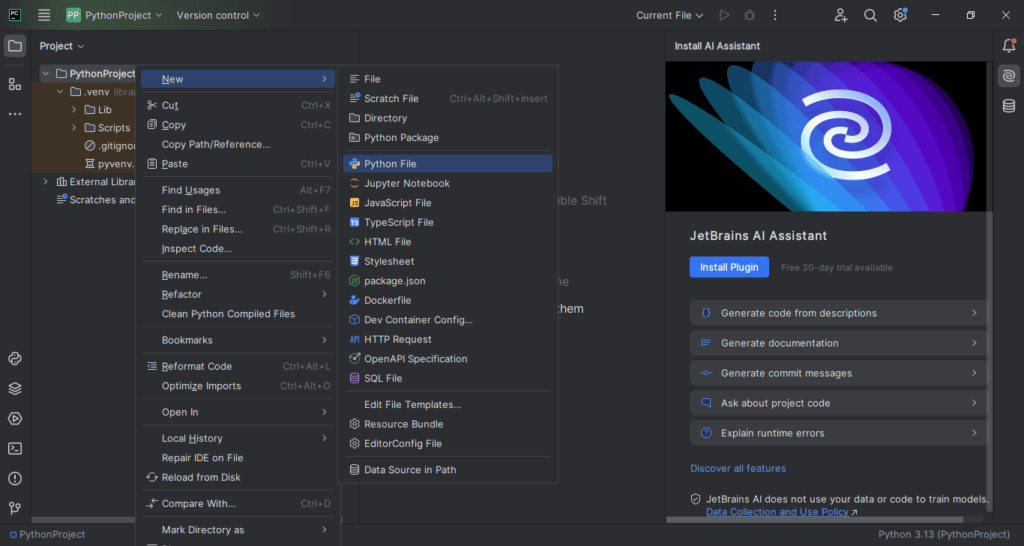Viewport: 1024px width, 546px height.
Task: Select Data Source in Path
Action: (448, 470)
